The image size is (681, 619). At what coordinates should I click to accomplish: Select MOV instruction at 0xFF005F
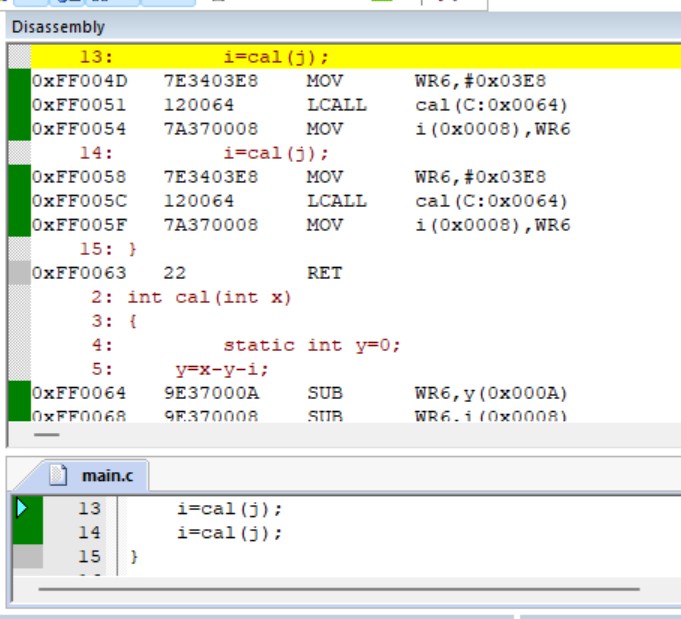(356, 225)
